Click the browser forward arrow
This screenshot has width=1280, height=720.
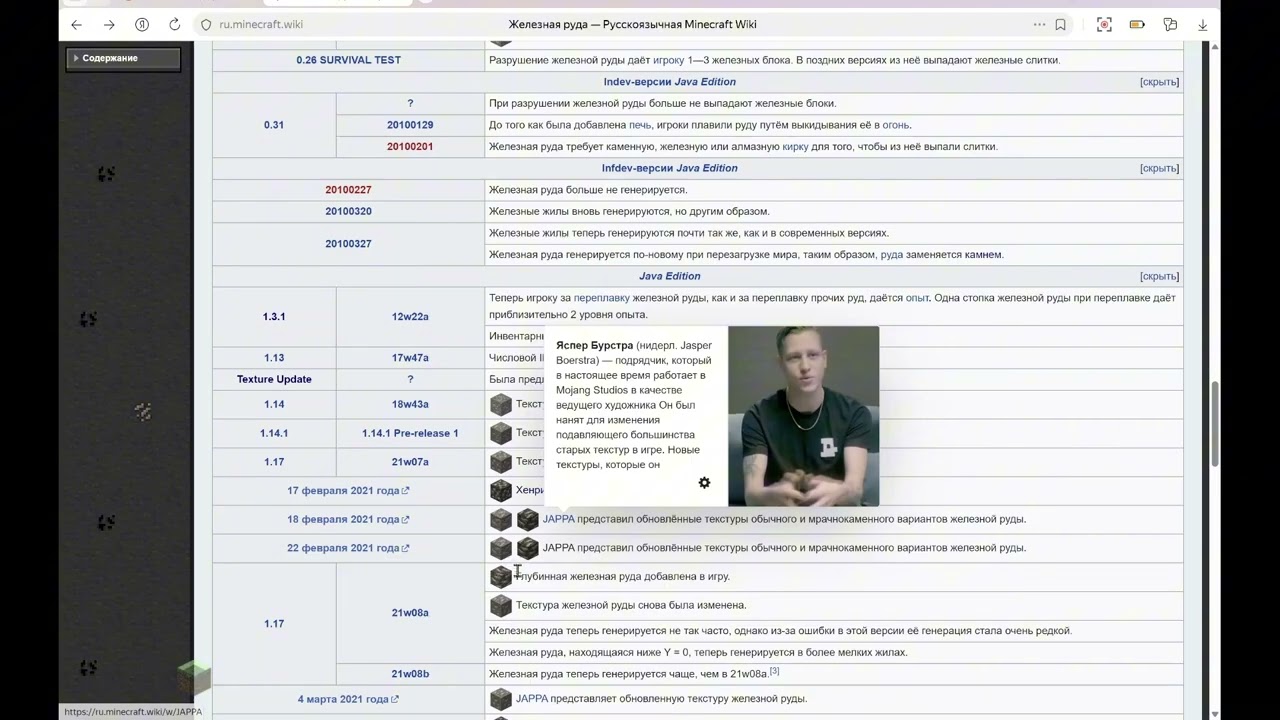pos(109,25)
